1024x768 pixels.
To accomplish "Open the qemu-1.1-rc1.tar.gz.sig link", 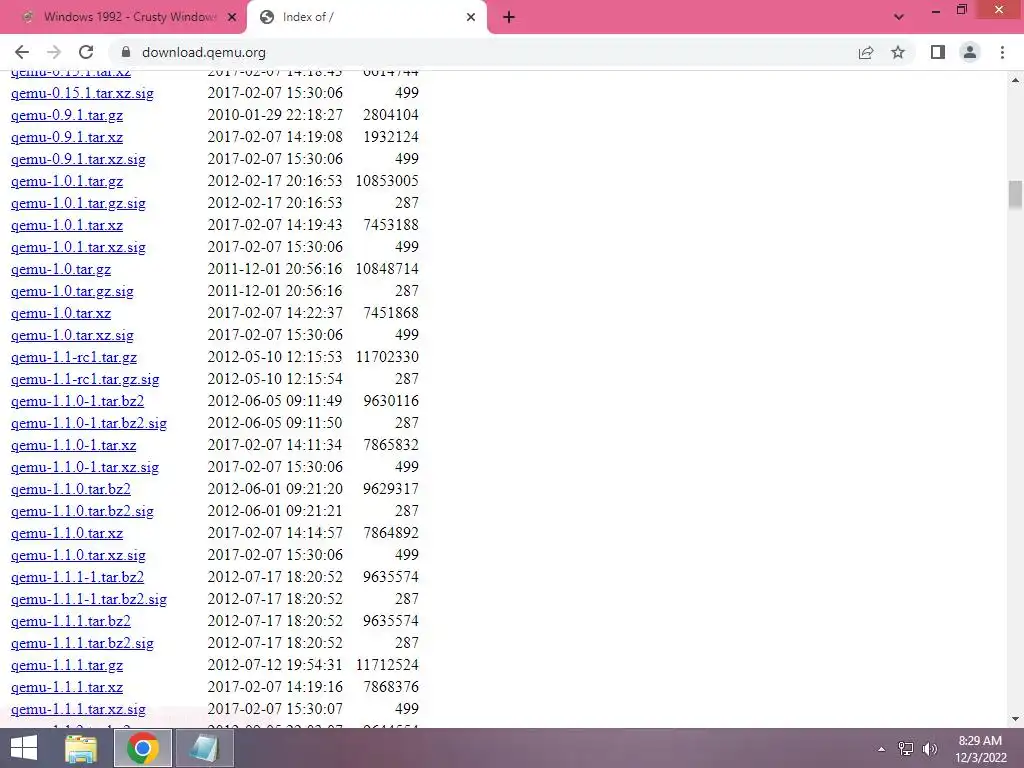I will click(x=85, y=379).
